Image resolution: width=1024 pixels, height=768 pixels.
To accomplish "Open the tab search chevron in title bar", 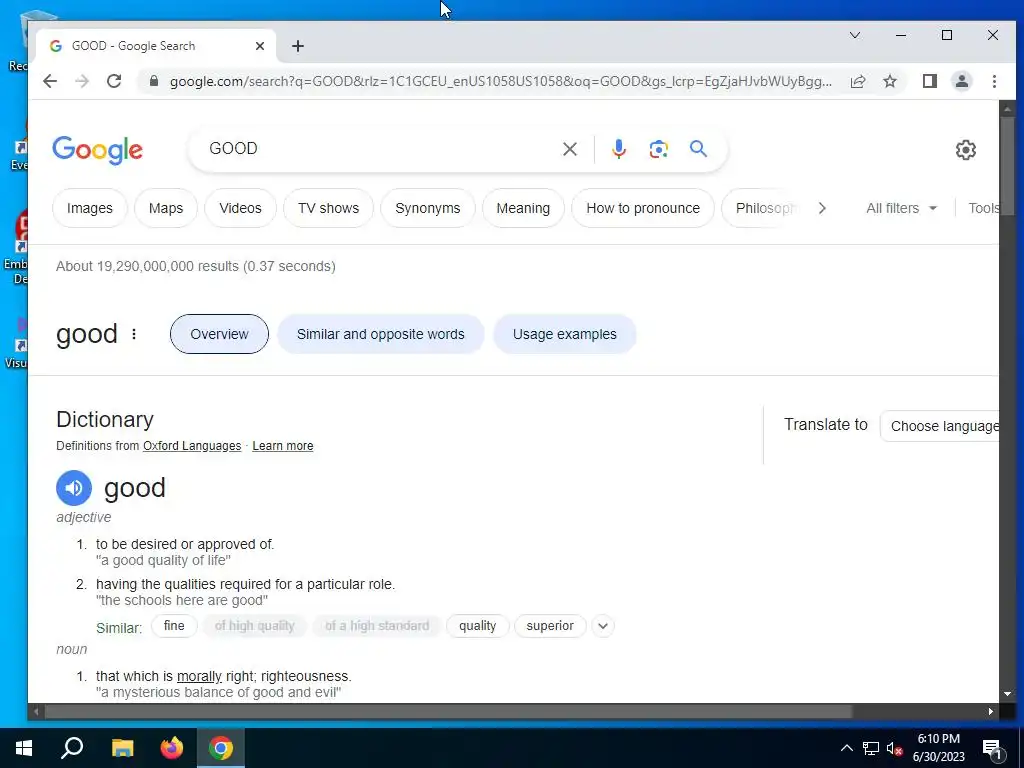I will pos(854,35).
